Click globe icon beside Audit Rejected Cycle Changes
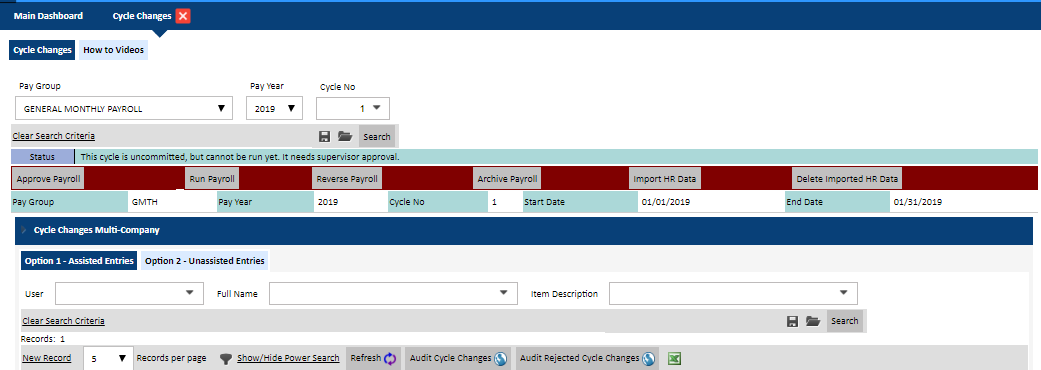This screenshot has height=370, width=1041. (649, 359)
